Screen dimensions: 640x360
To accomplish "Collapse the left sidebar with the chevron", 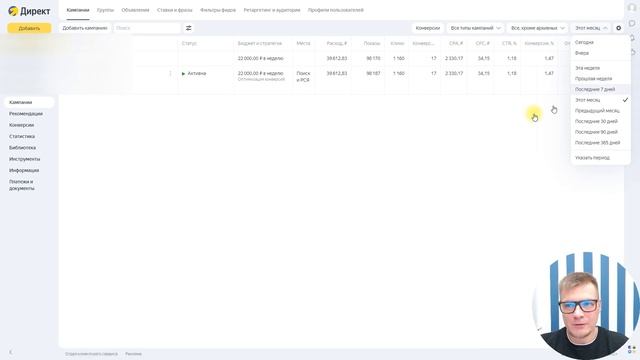I will tap(11, 352).
